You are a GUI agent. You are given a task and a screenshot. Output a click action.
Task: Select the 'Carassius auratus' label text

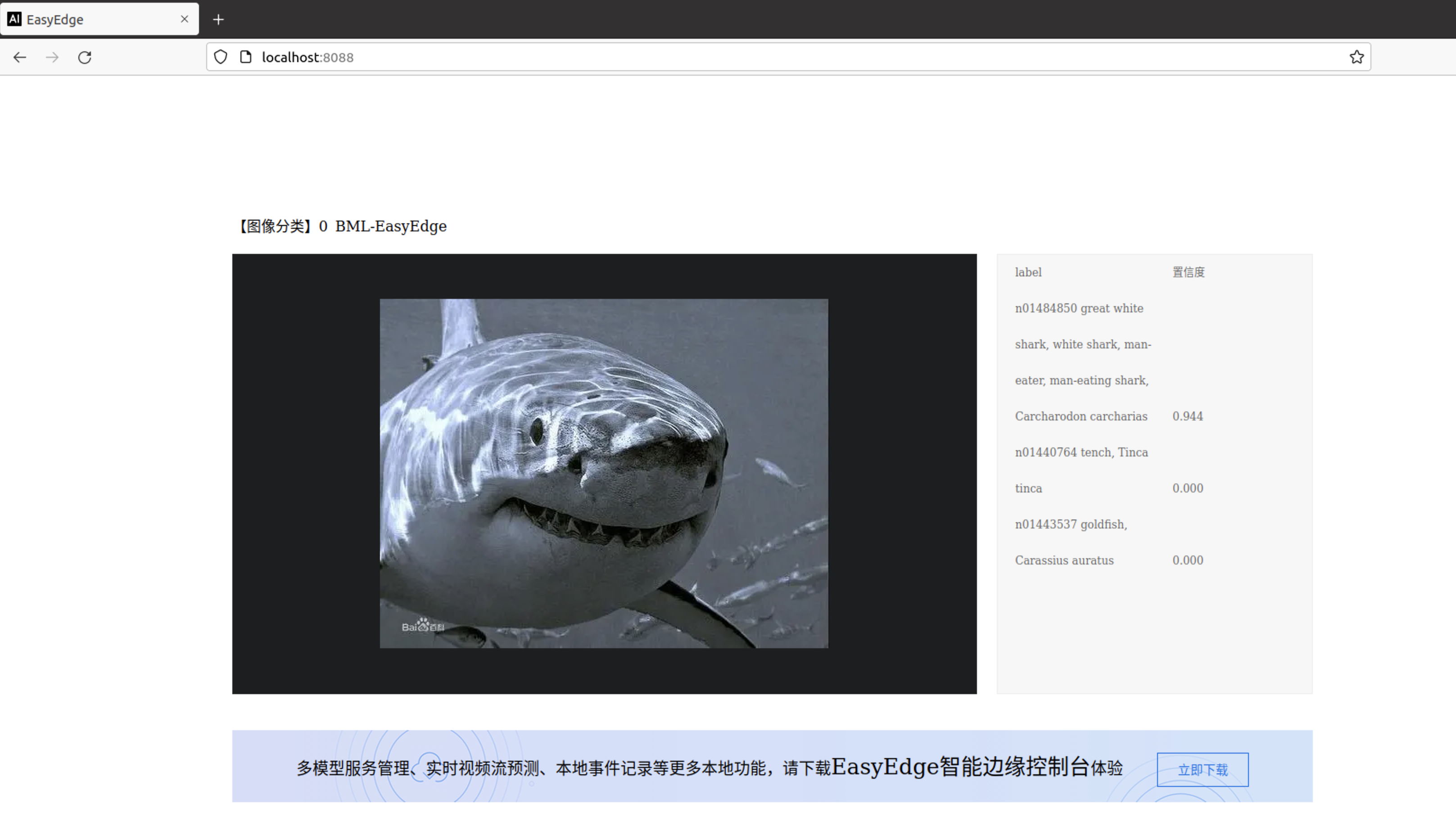point(1064,560)
